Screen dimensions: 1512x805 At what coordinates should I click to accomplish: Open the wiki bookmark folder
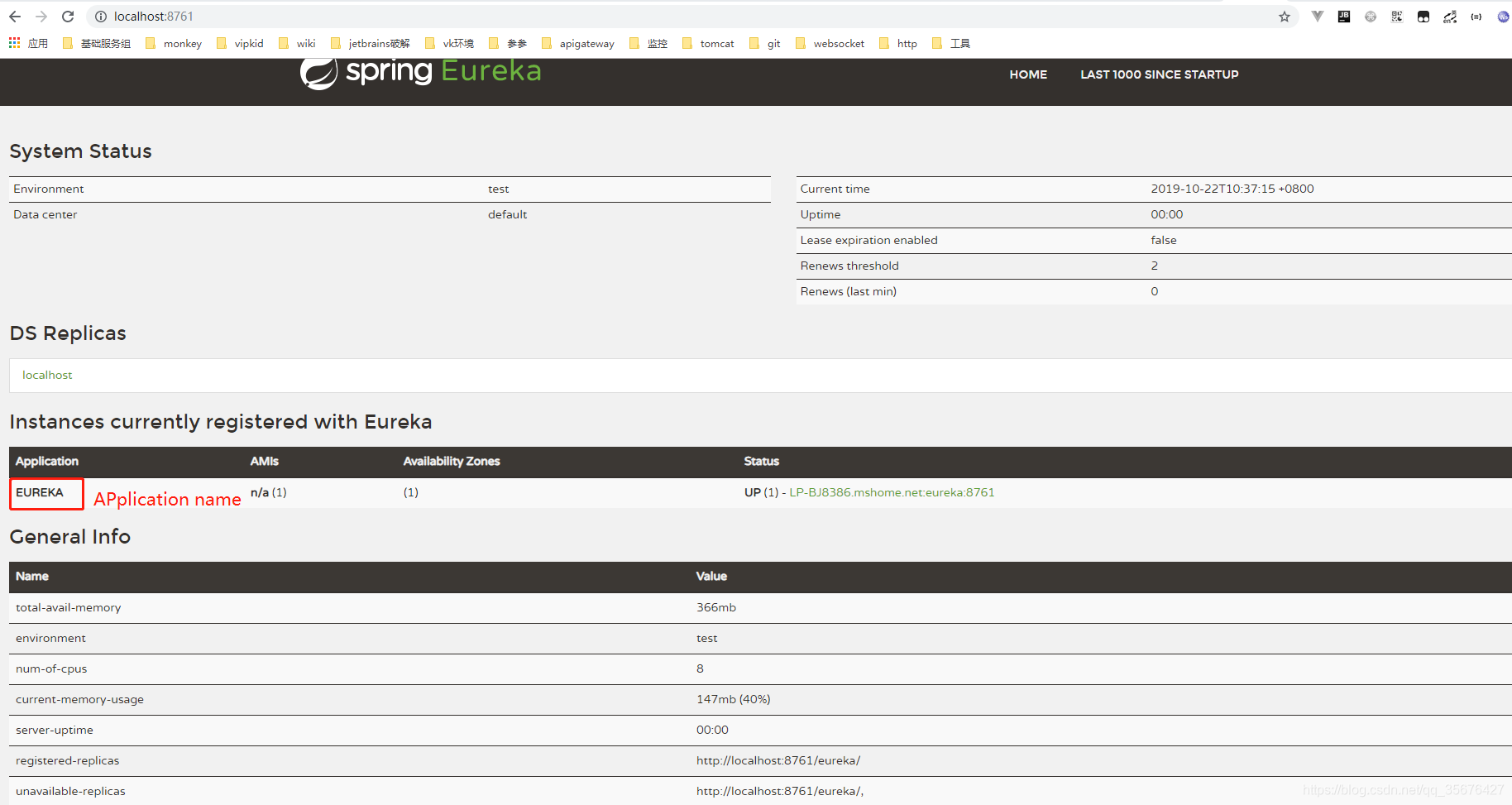coord(297,44)
